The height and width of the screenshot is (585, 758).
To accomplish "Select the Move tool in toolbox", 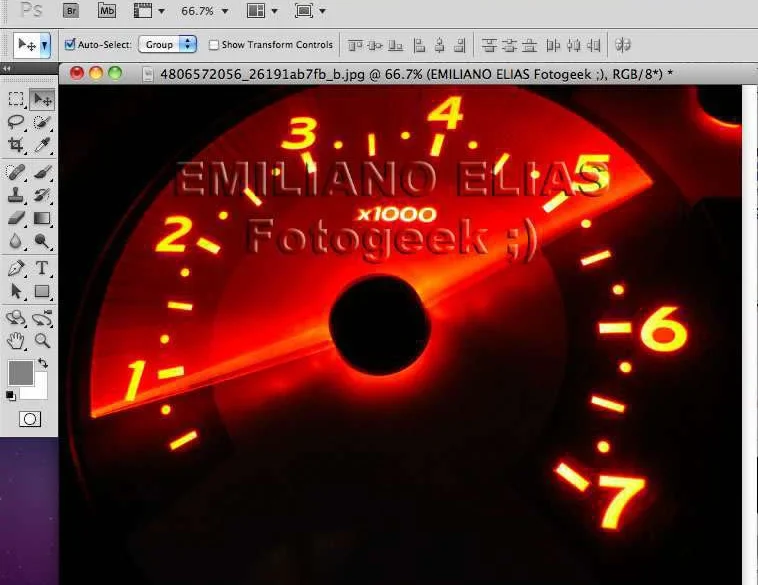I will [42, 99].
